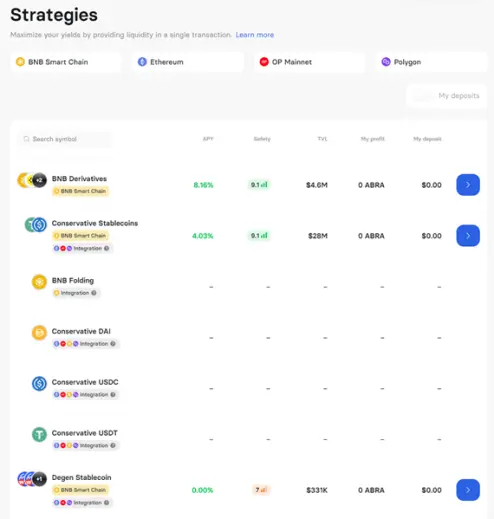This screenshot has width=494, height=519.
Task: Sort by the My deposit column header
Action: (427, 139)
